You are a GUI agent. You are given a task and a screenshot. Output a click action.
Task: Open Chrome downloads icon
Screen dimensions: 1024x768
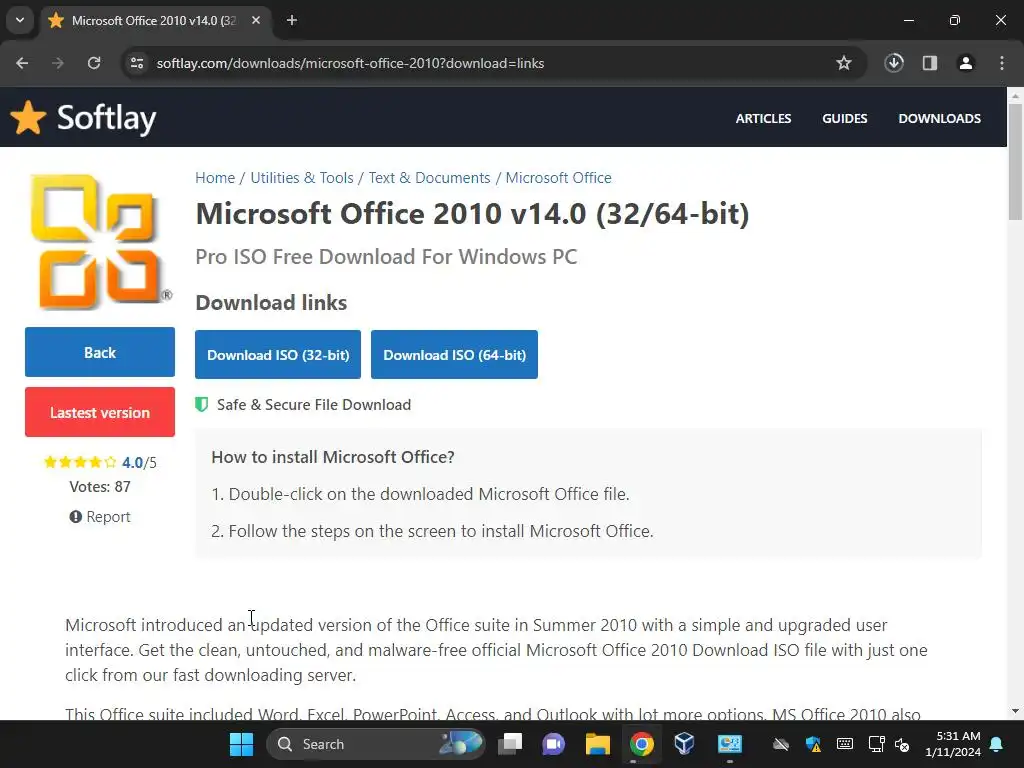pos(894,63)
